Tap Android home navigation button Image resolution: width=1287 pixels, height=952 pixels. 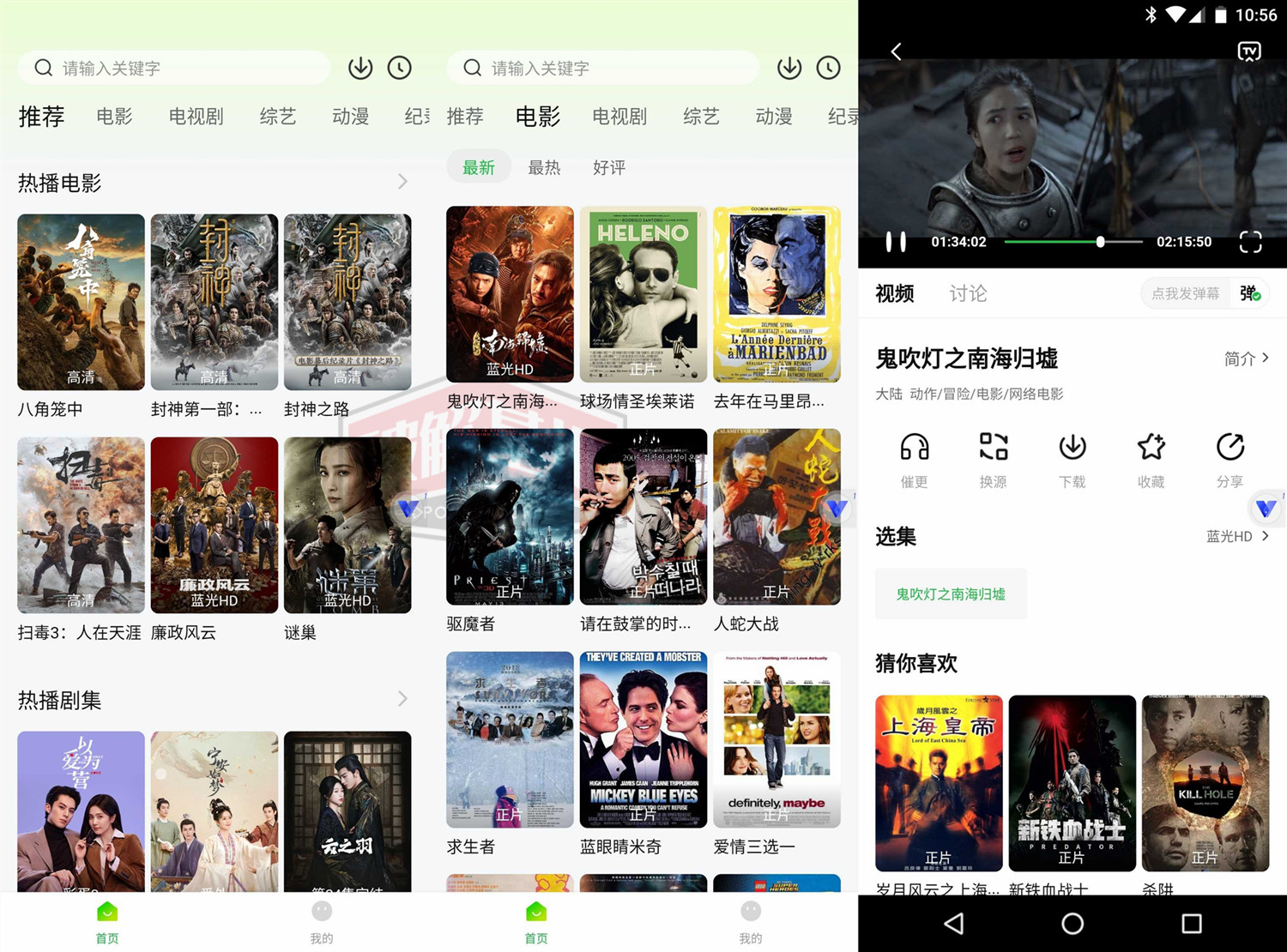point(1072,924)
